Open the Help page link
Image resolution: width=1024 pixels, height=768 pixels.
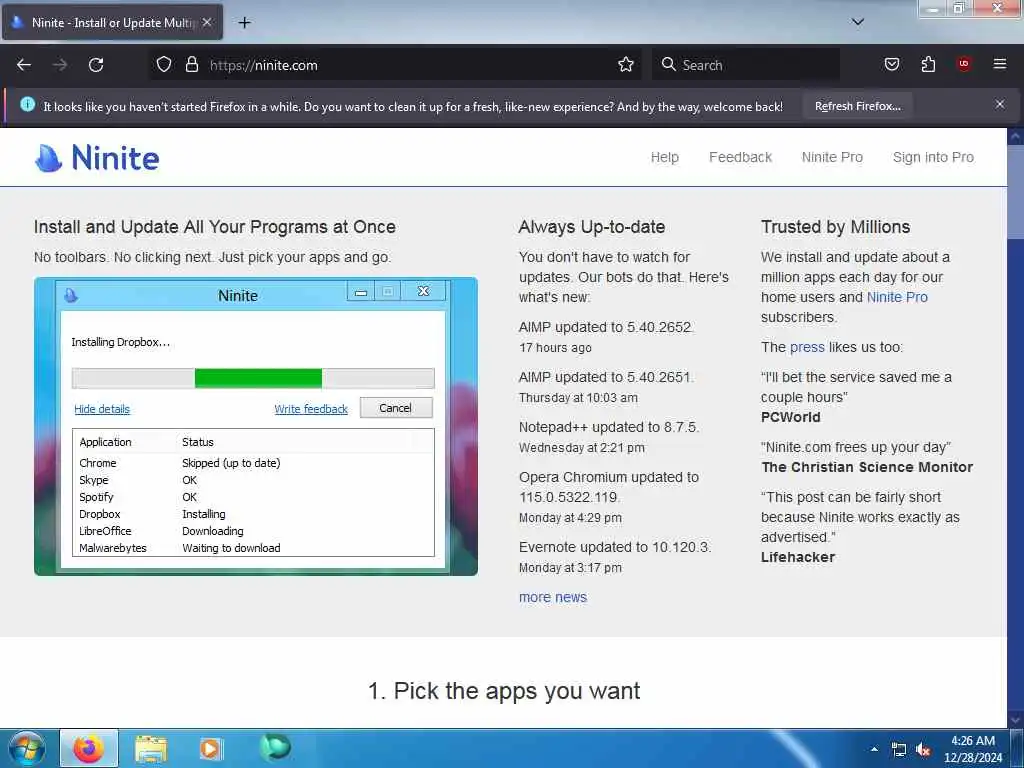click(665, 157)
